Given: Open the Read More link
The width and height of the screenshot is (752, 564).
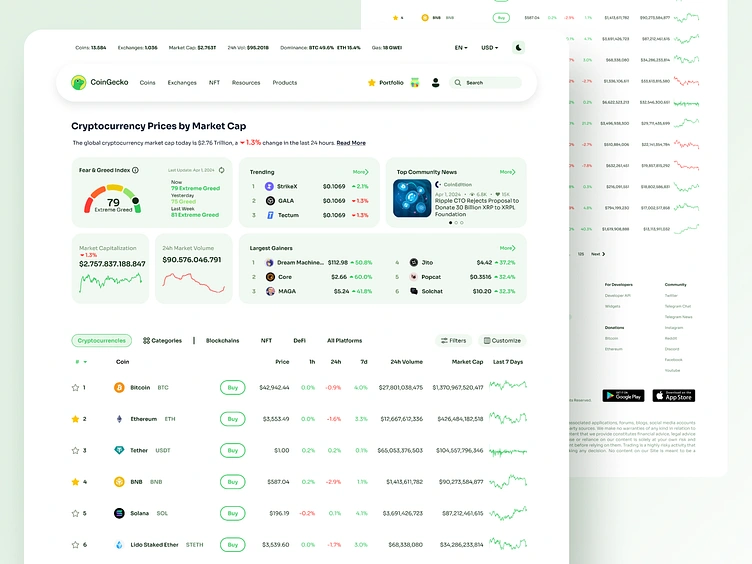Looking at the screenshot, I should (x=351, y=143).
